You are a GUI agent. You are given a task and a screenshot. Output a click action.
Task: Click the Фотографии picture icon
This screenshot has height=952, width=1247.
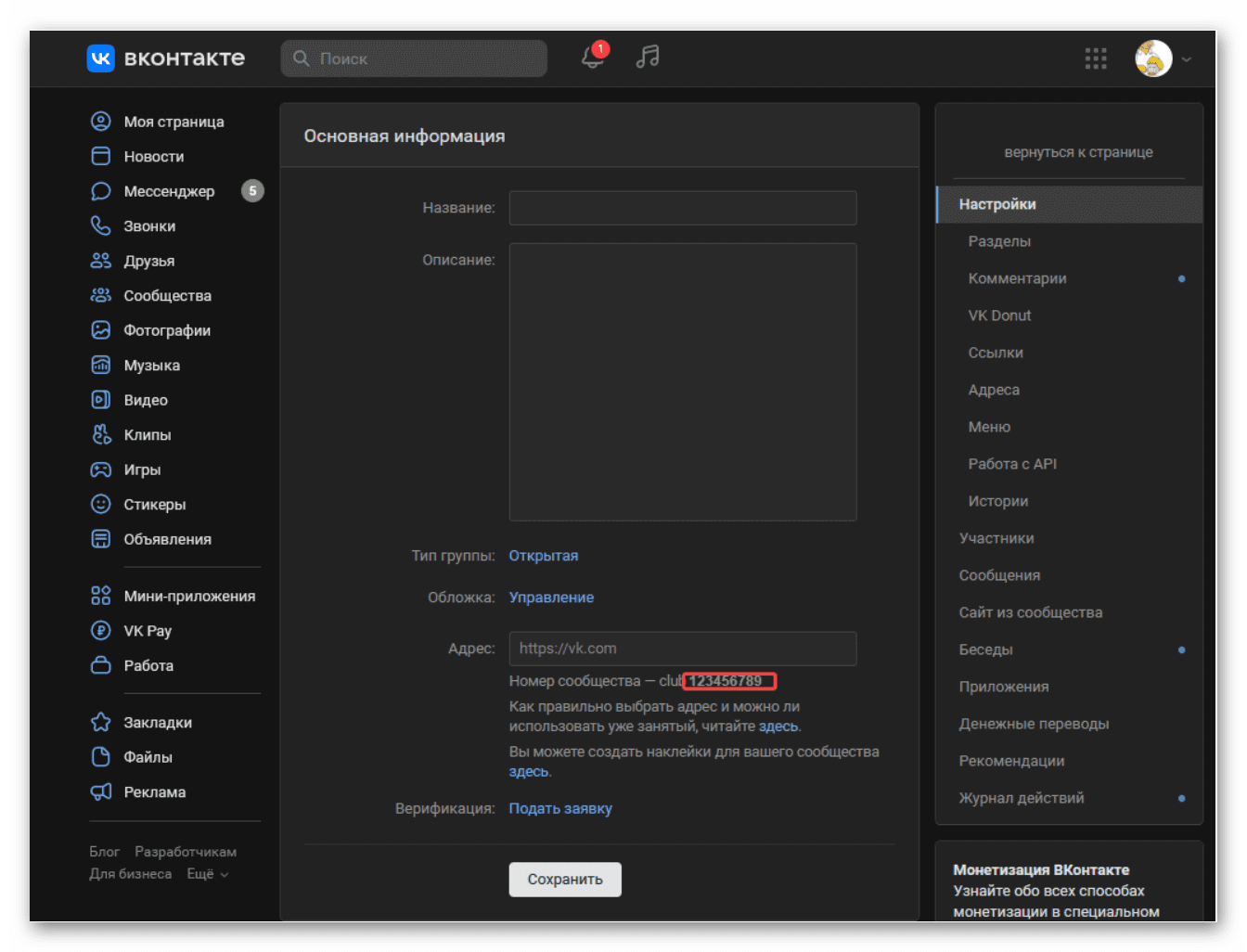pyautogui.click(x=100, y=330)
